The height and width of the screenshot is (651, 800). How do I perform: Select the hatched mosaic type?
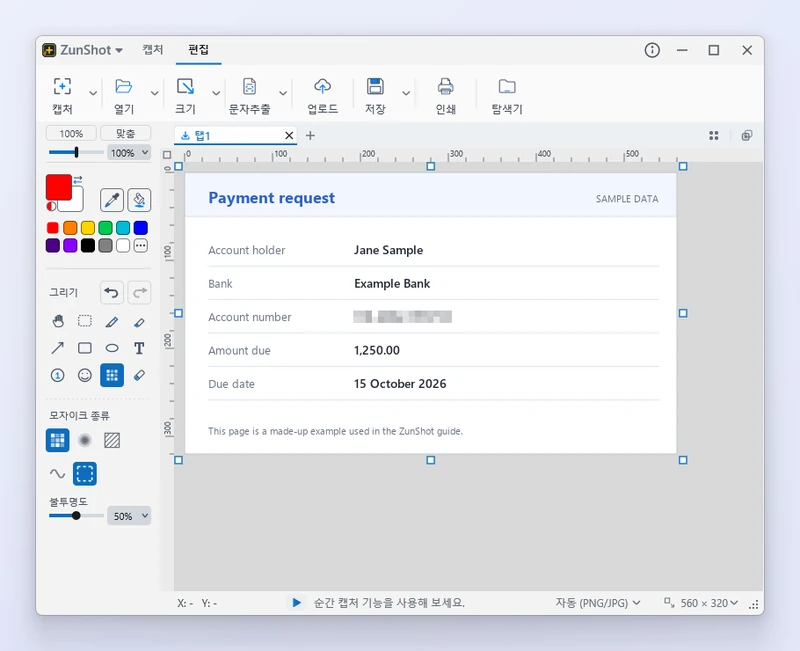112,440
